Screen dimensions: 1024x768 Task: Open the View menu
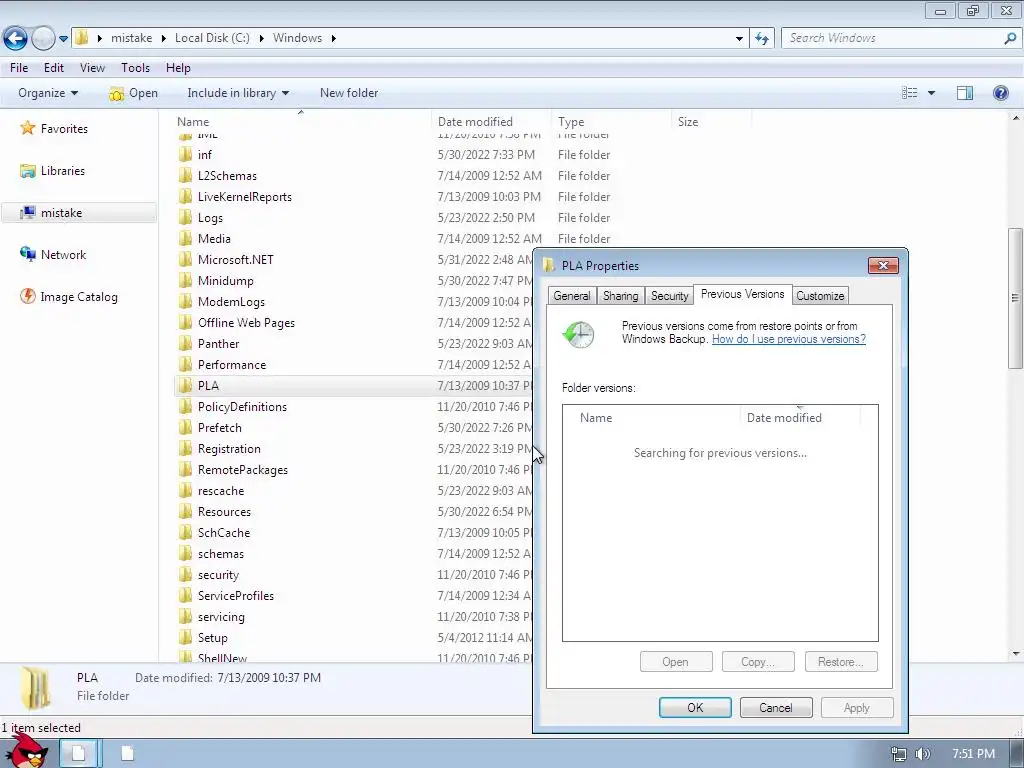pyautogui.click(x=92, y=68)
